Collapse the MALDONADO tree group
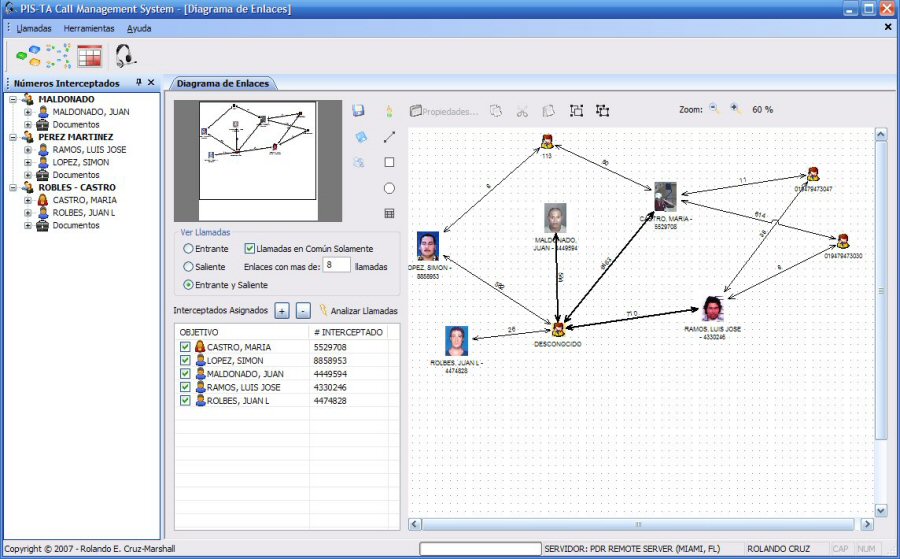 click(13, 100)
